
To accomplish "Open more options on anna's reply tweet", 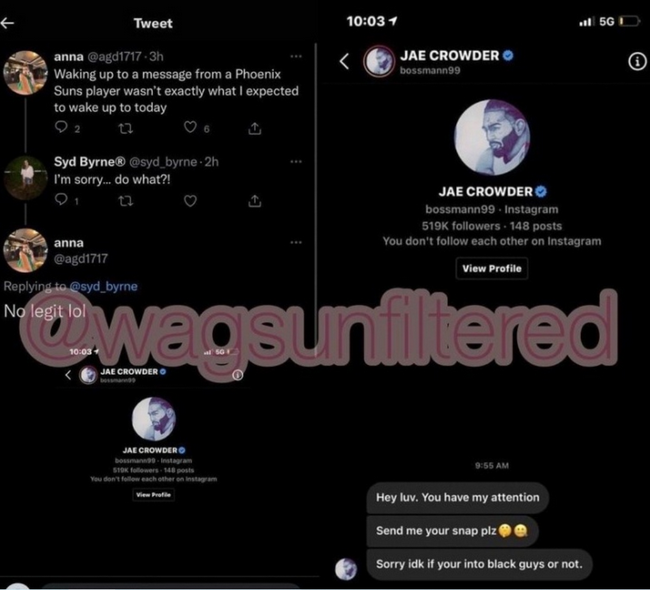I will pyautogui.click(x=296, y=243).
